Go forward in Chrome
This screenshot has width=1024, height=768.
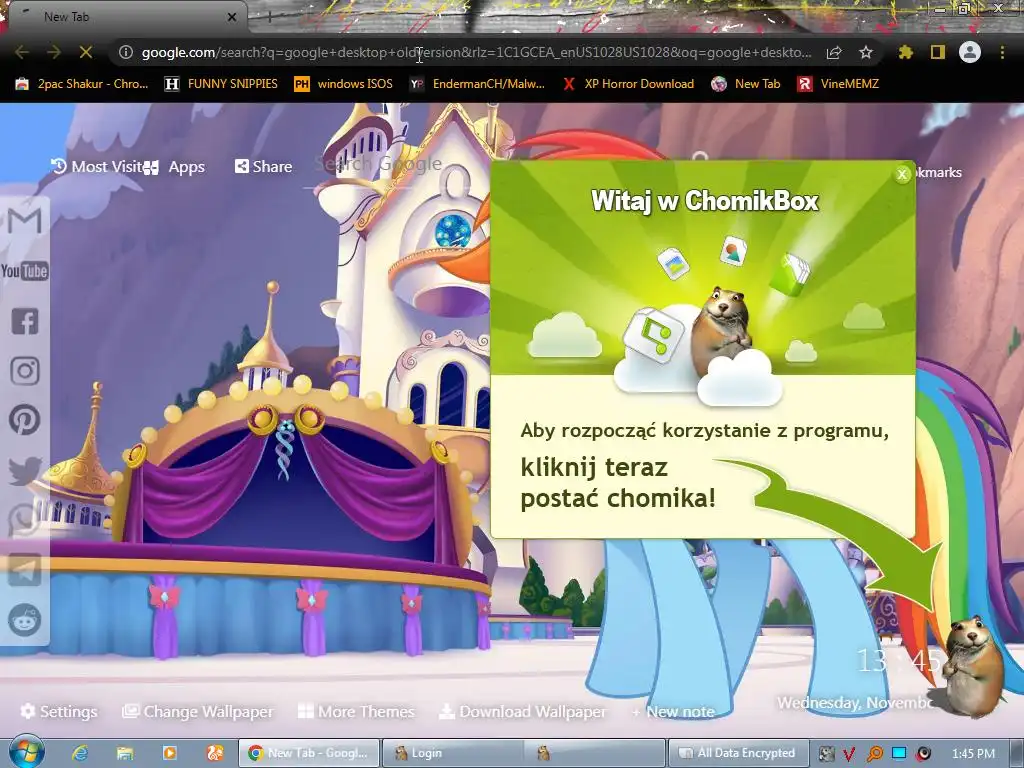[54, 52]
